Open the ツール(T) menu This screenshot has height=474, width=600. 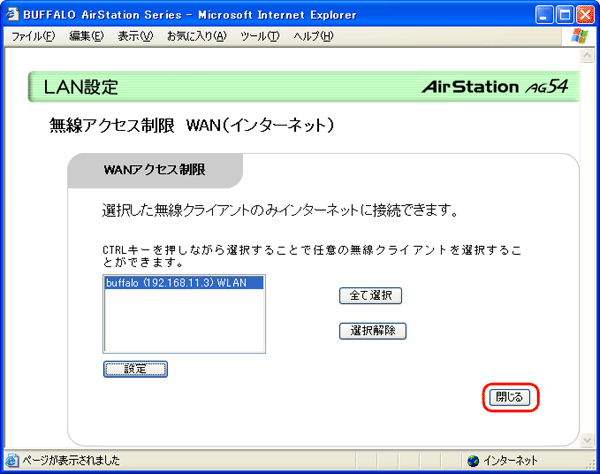[260, 36]
